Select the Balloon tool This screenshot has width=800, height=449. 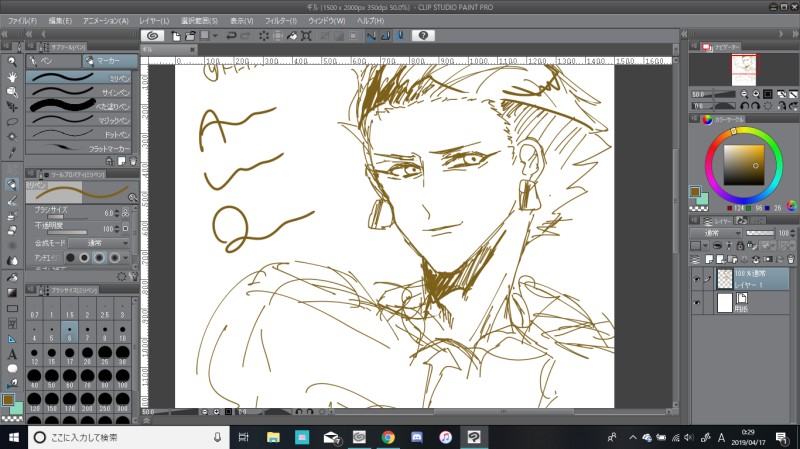pyautogui.click(x=12, y=369)
